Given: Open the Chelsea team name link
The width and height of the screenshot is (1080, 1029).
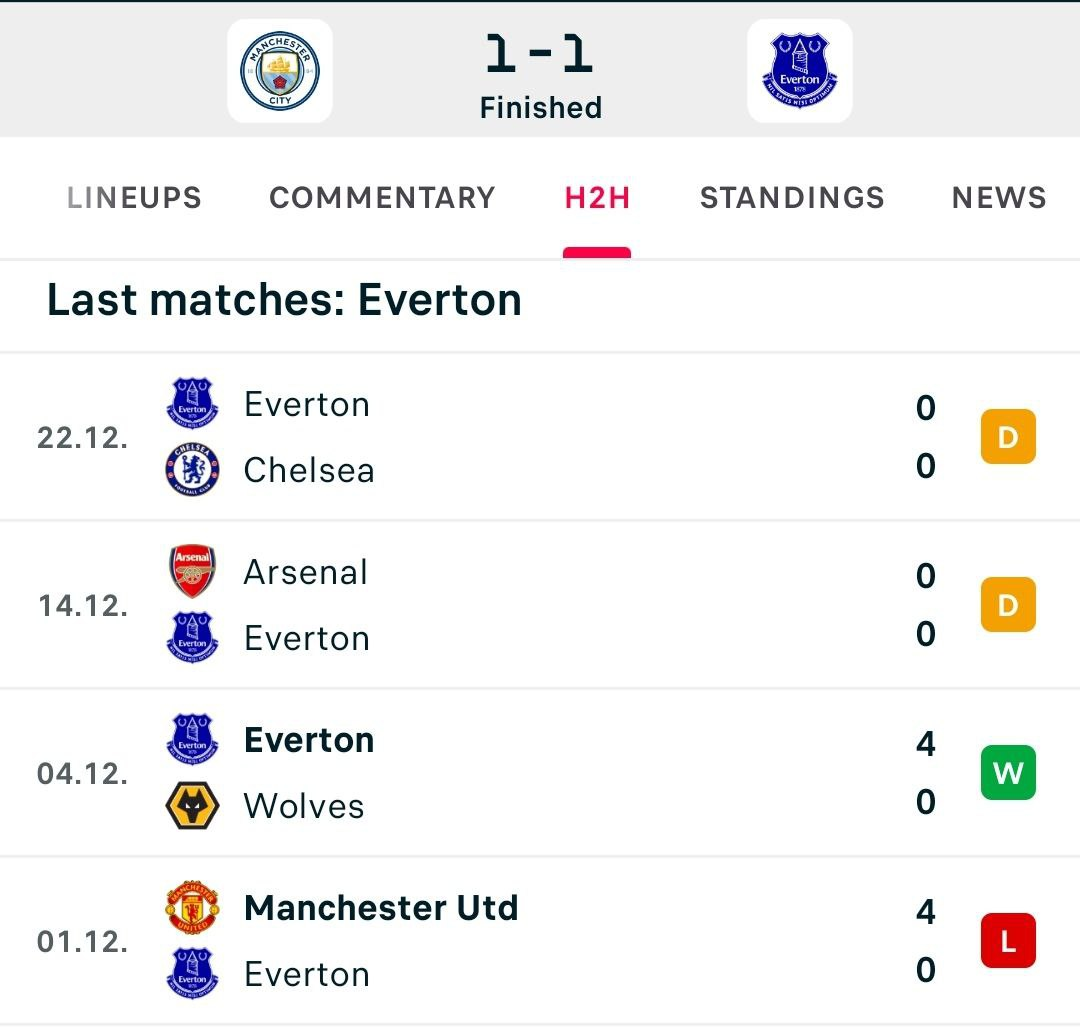Looking at the screenshot, I should (309, 470).
